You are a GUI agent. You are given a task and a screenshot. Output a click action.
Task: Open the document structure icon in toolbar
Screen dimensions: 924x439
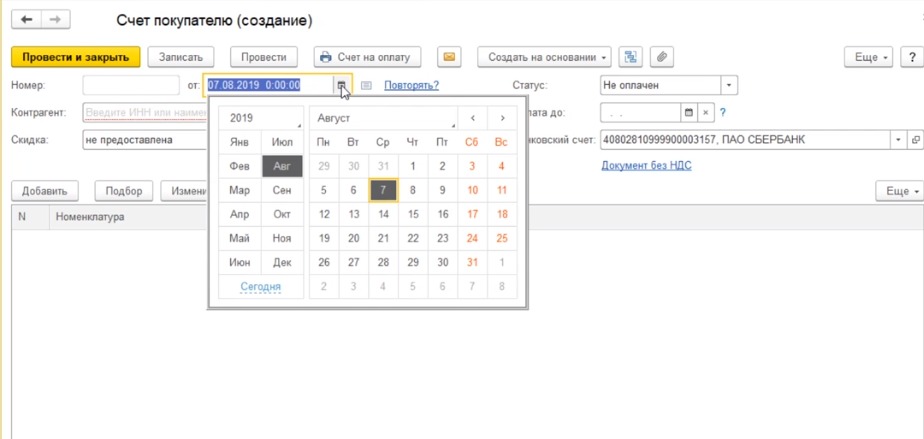pos(630,58)
